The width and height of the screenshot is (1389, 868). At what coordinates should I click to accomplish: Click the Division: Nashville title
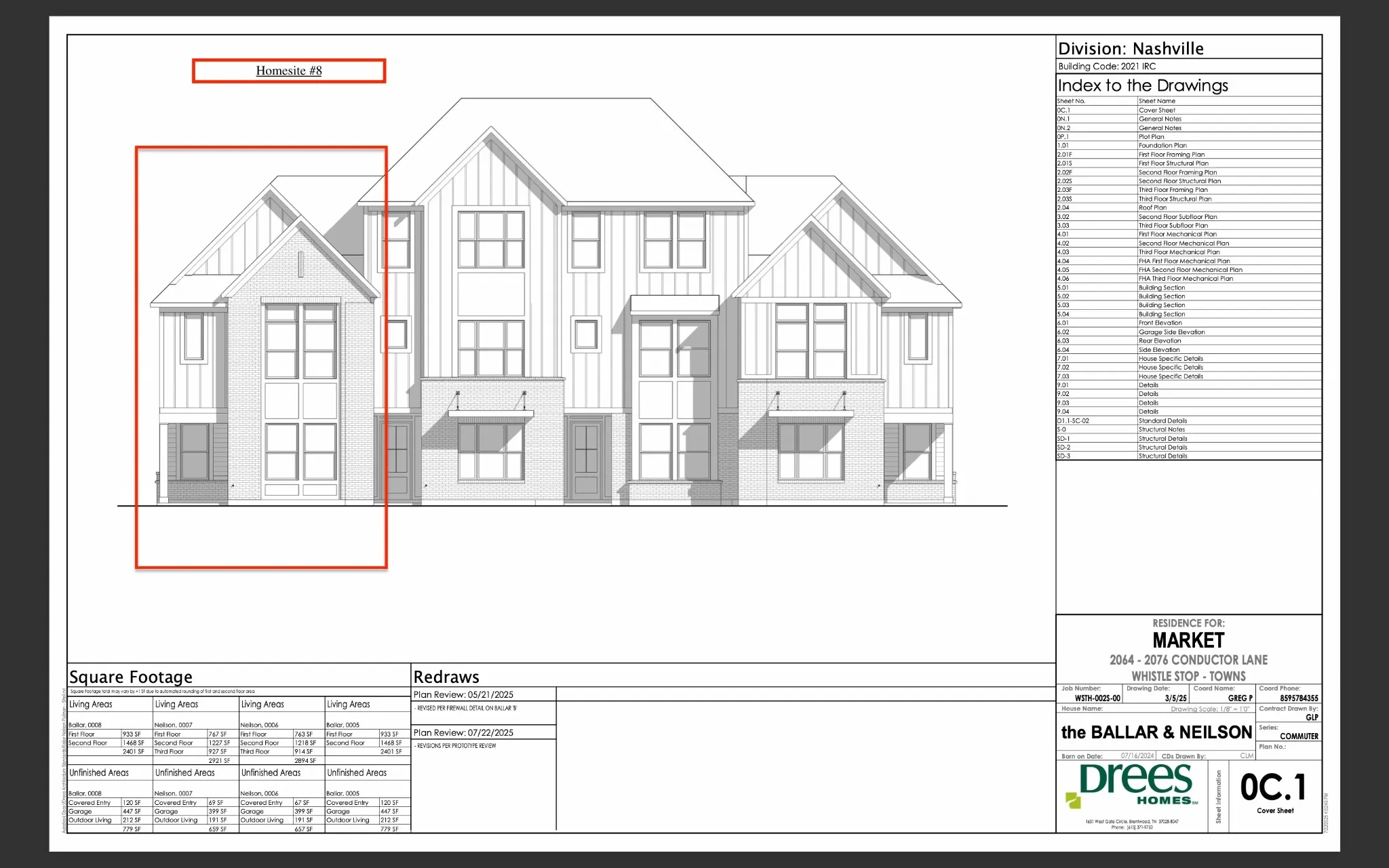[1131, 49]
